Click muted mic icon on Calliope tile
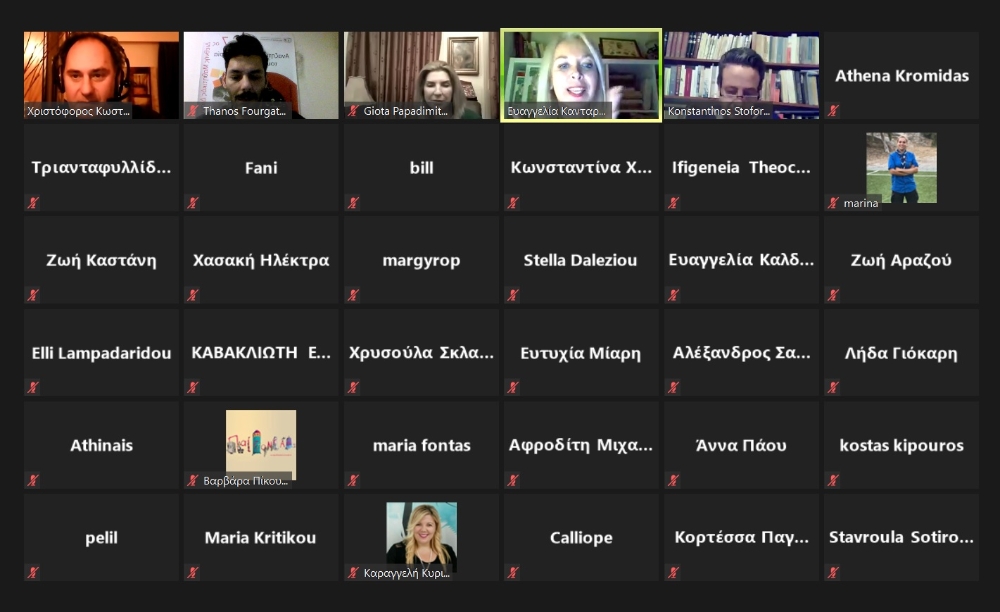The image size is (1000, 612). point(513,572)
